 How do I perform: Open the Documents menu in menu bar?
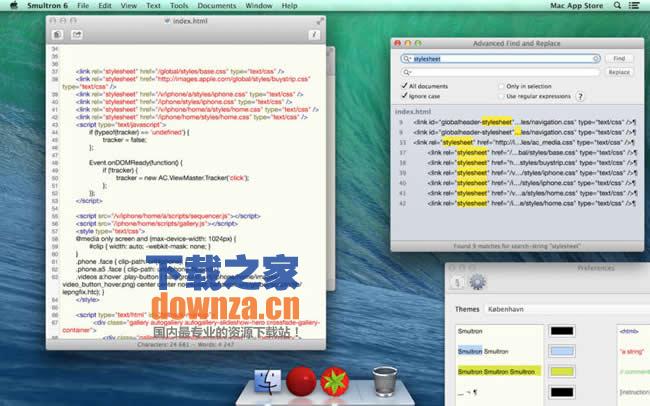(216, 6)
